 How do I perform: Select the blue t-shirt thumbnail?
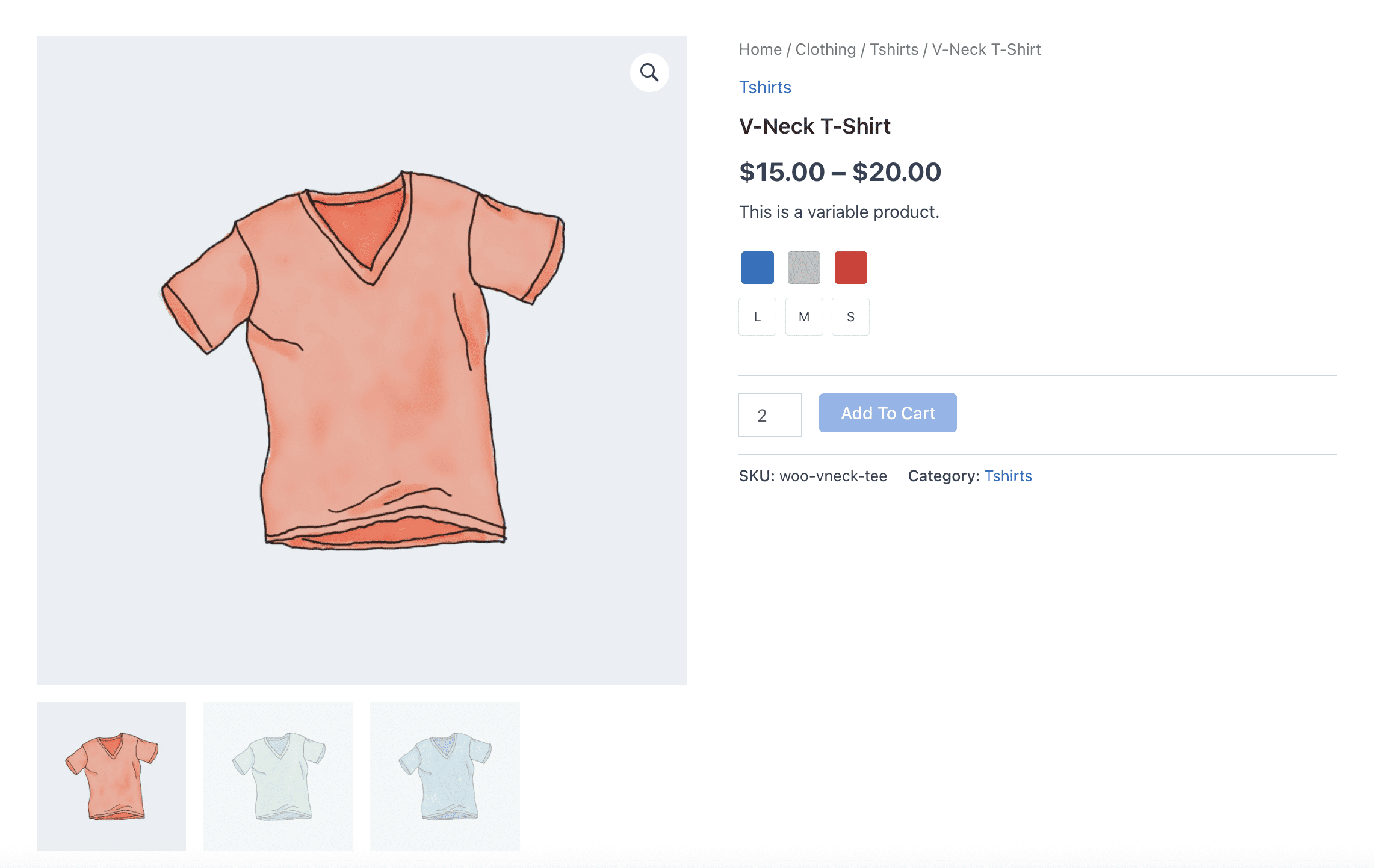pyautogui.click(x=444, y=776)
